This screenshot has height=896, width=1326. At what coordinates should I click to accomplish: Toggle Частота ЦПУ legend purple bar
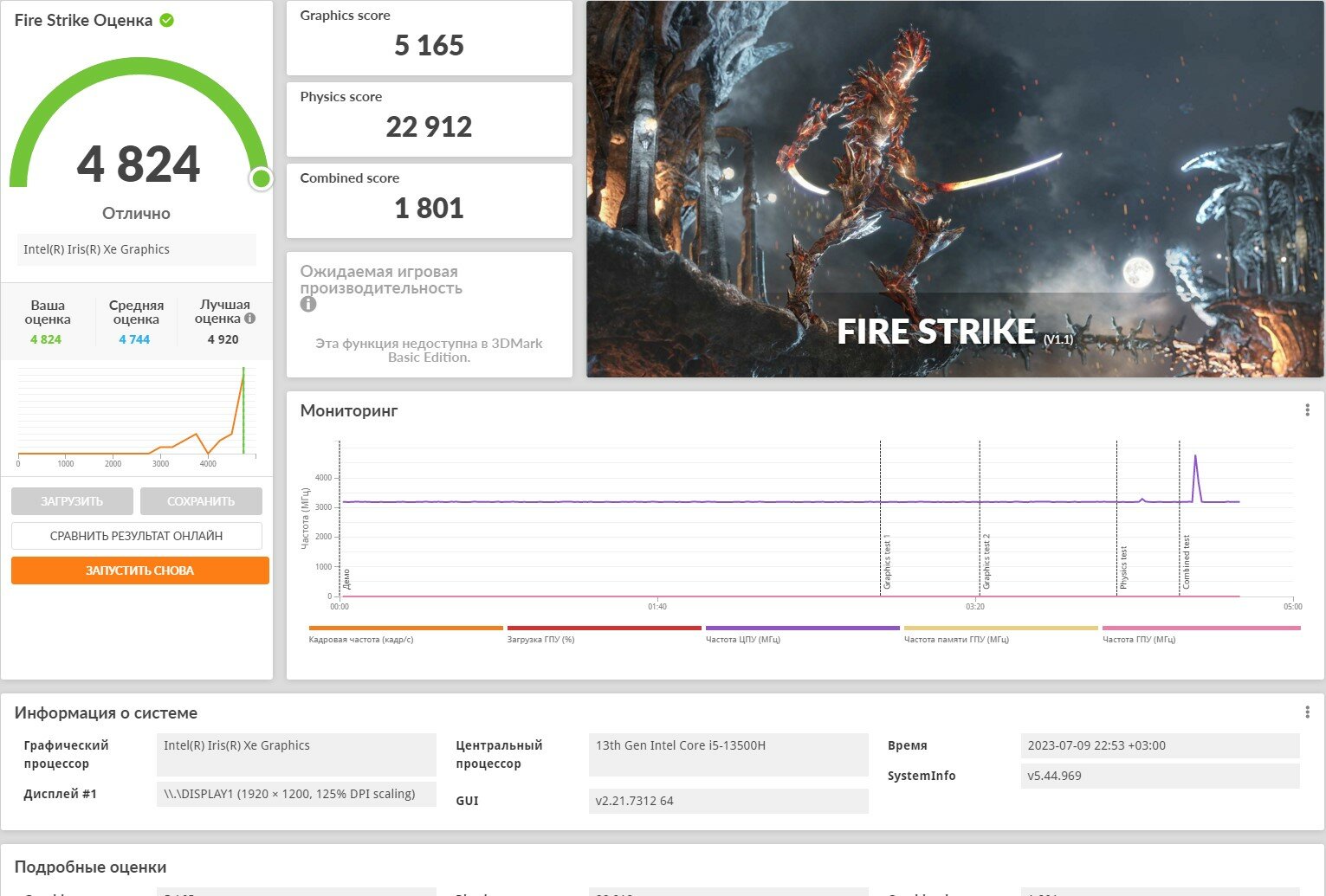pyautogui.click(x=802, y=628)
